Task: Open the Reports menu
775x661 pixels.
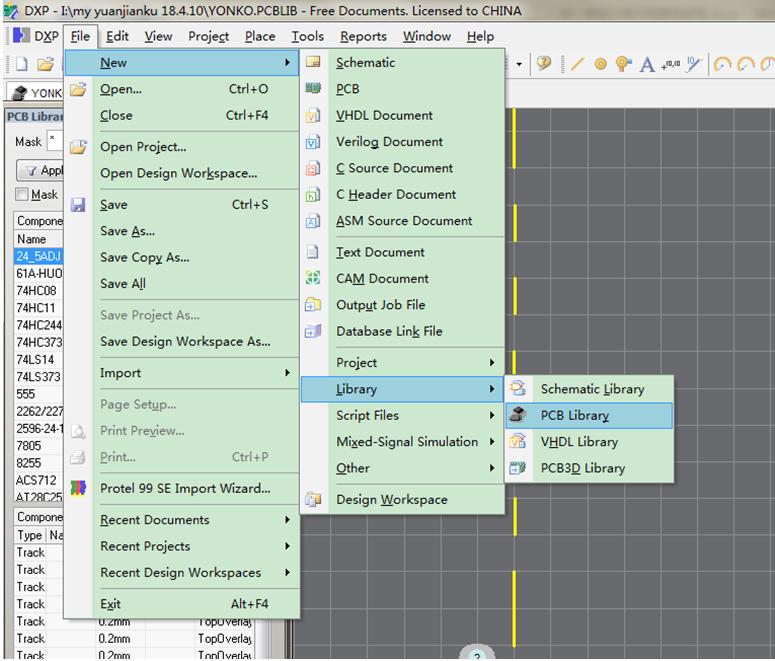Action: pyautogui.click(x=363, y=36)
